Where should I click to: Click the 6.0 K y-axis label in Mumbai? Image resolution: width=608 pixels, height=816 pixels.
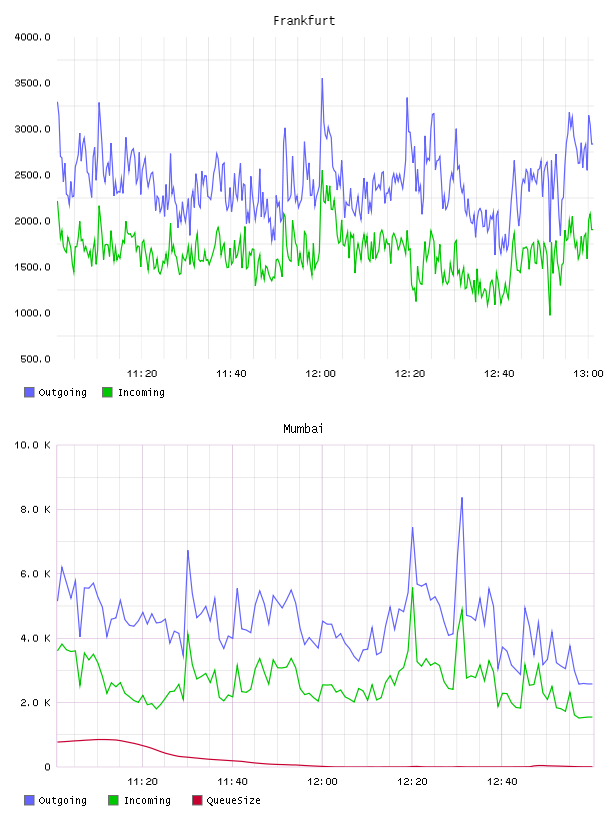point(35,574)
